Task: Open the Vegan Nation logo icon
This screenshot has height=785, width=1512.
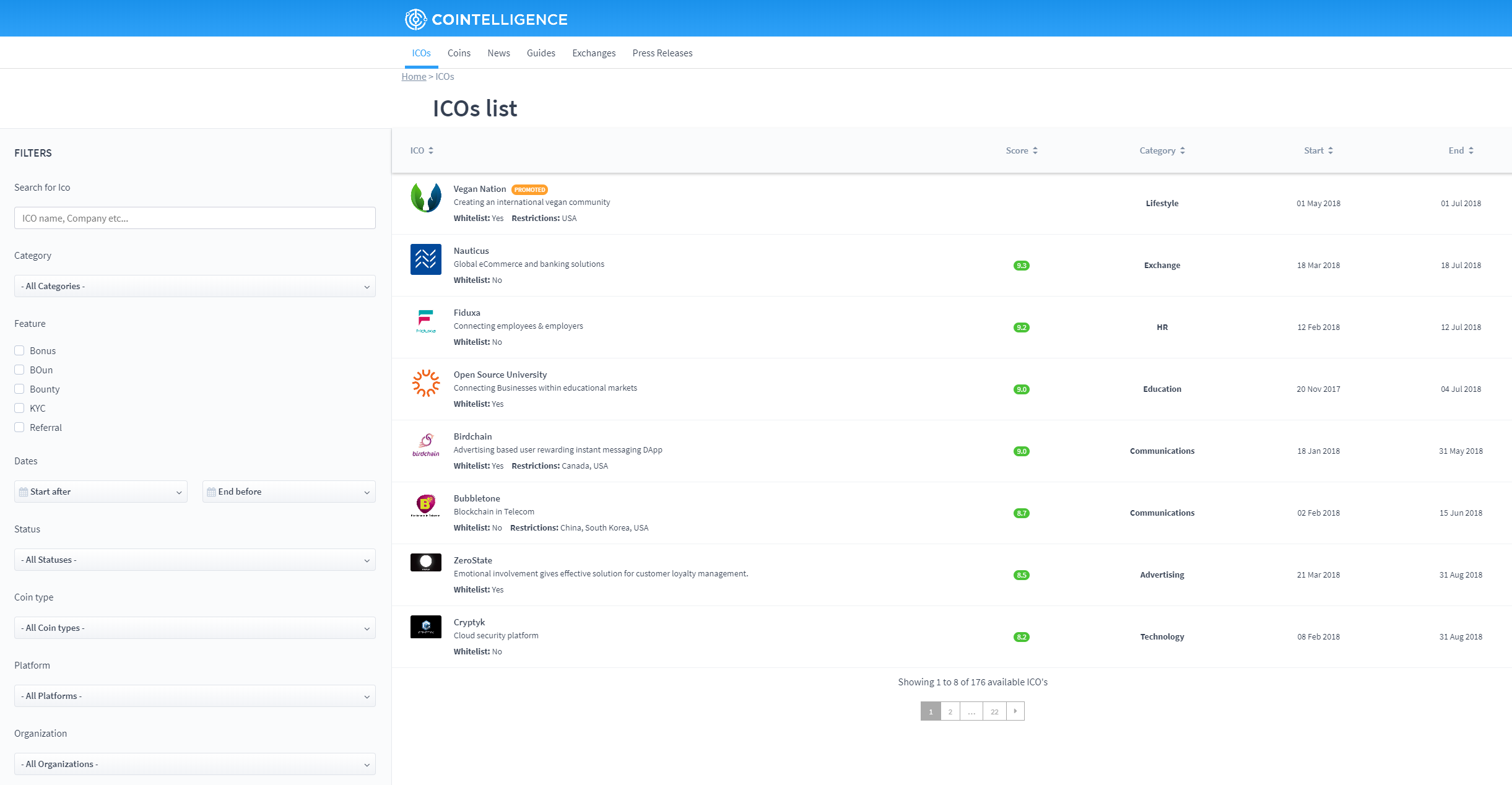Action: click(426, 197)
